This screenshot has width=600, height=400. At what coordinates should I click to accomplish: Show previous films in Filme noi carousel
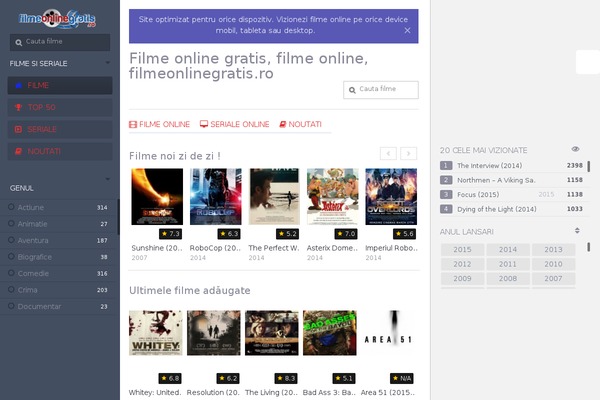tap(388, 153)
